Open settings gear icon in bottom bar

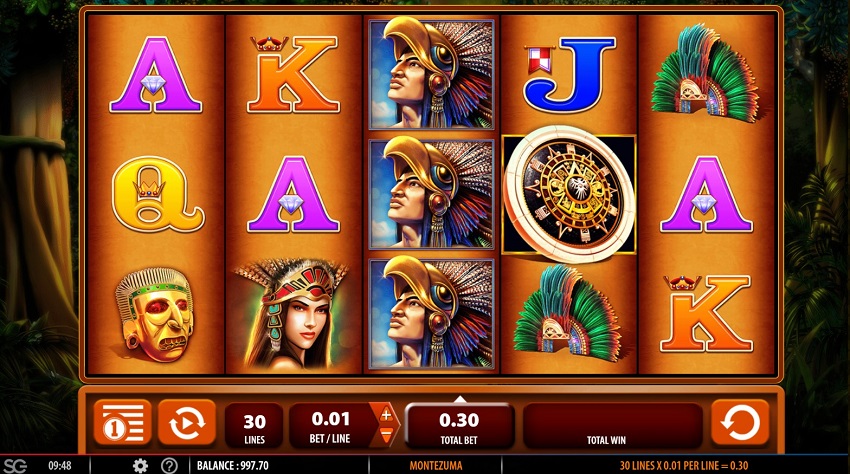(x=140, y=465)
